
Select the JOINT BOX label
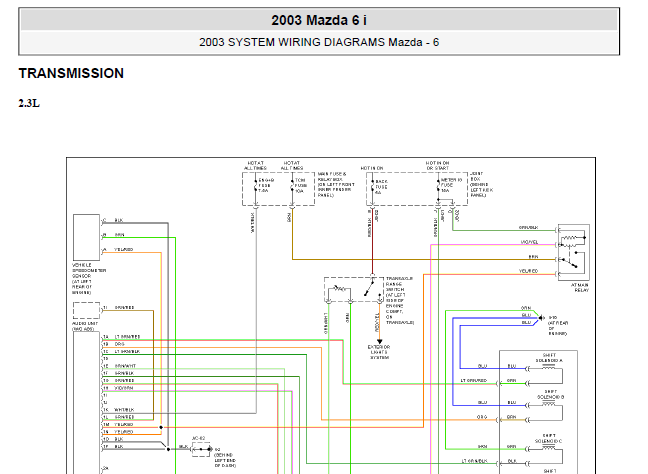[x=481, y=184]
